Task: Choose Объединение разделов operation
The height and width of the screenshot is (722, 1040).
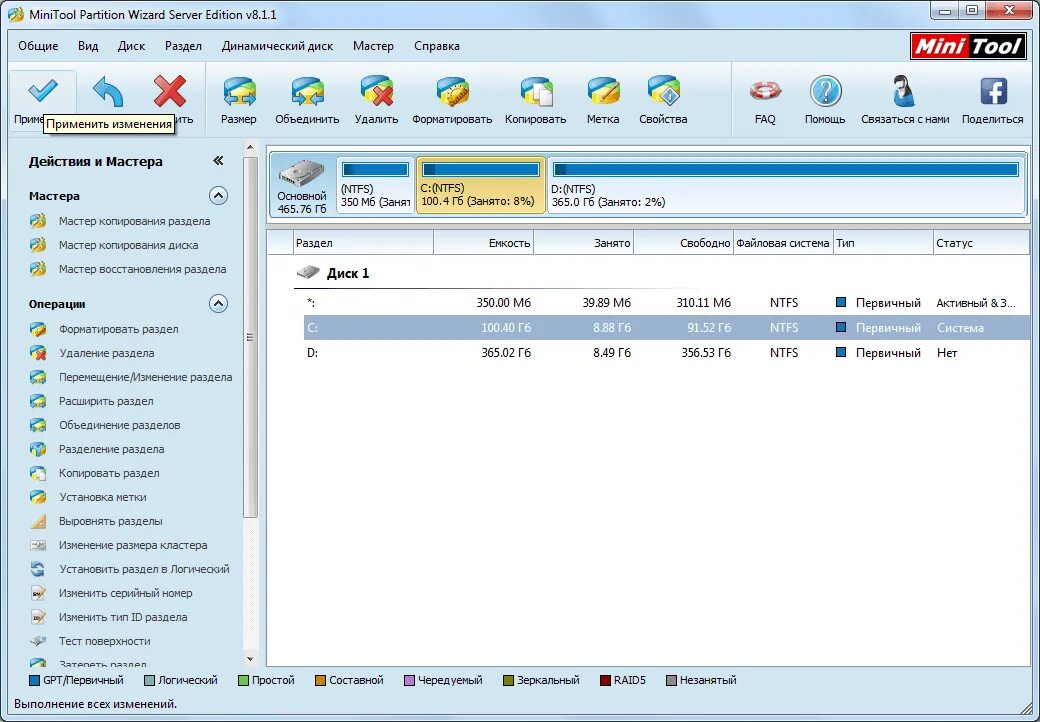Action: click(119, 425)
